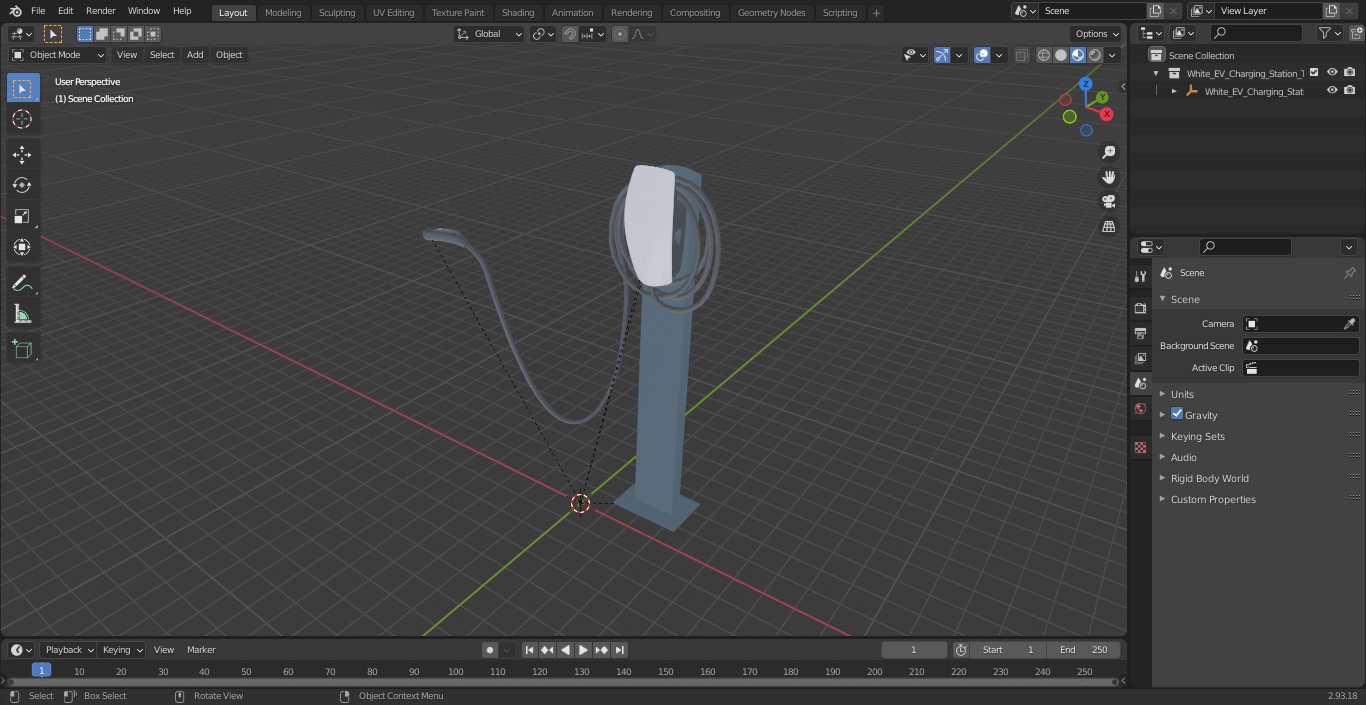Click the Z axis on navigation gizmo

click(x=1086, y=84)
